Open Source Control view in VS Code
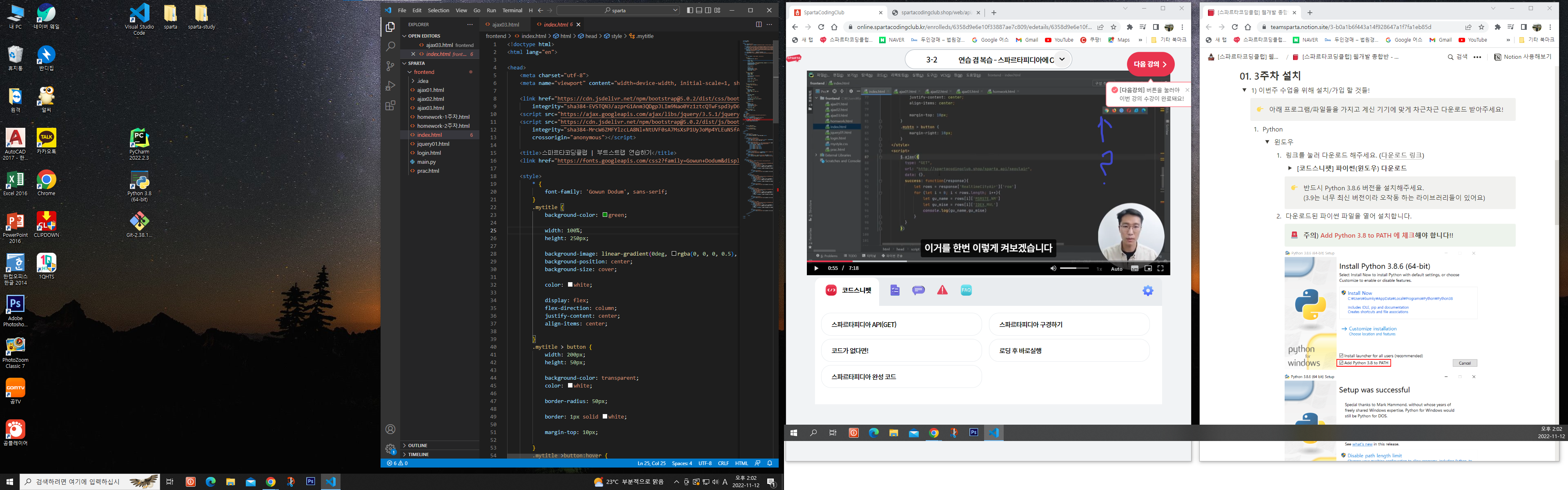 coord(390,66)
